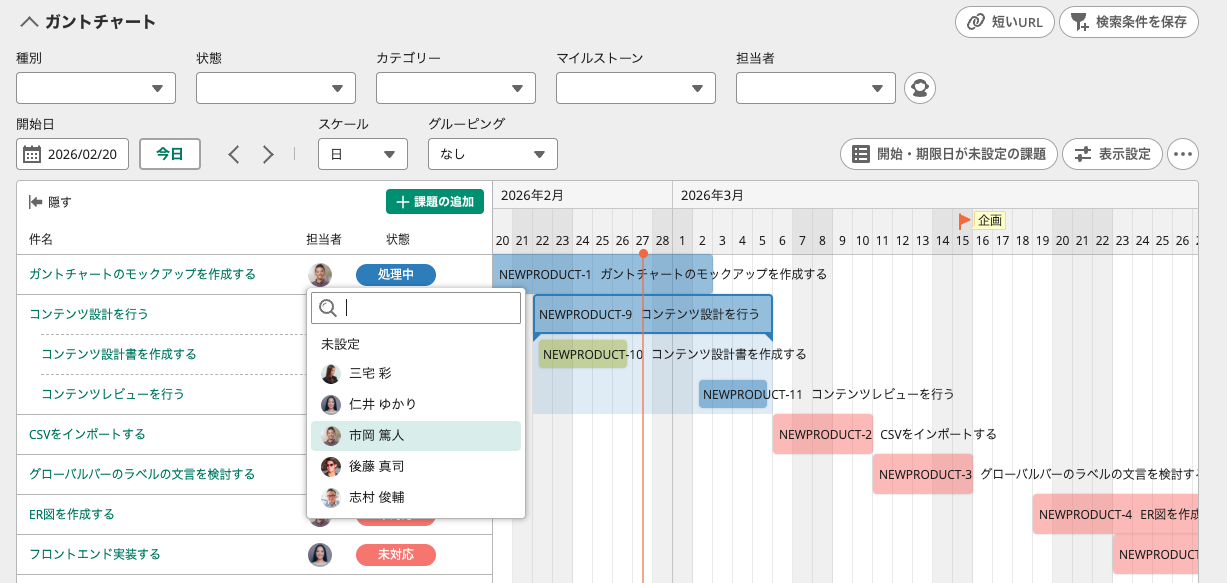Click the 企画 milestone flag marker

tap(965, 220)
